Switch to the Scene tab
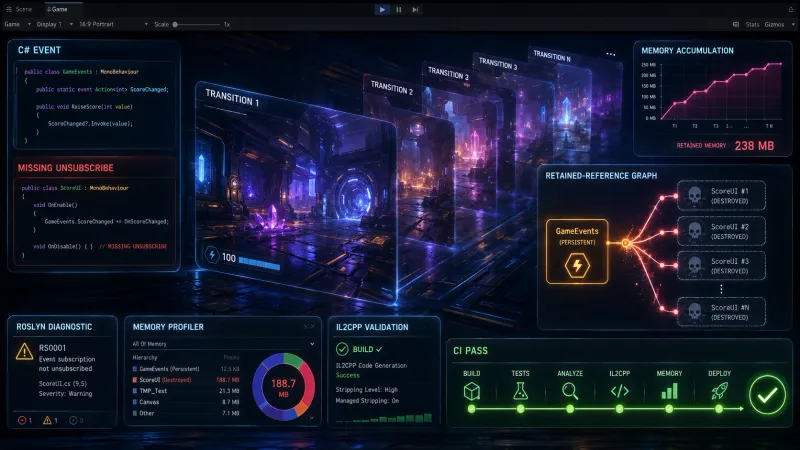 (19, 9)
